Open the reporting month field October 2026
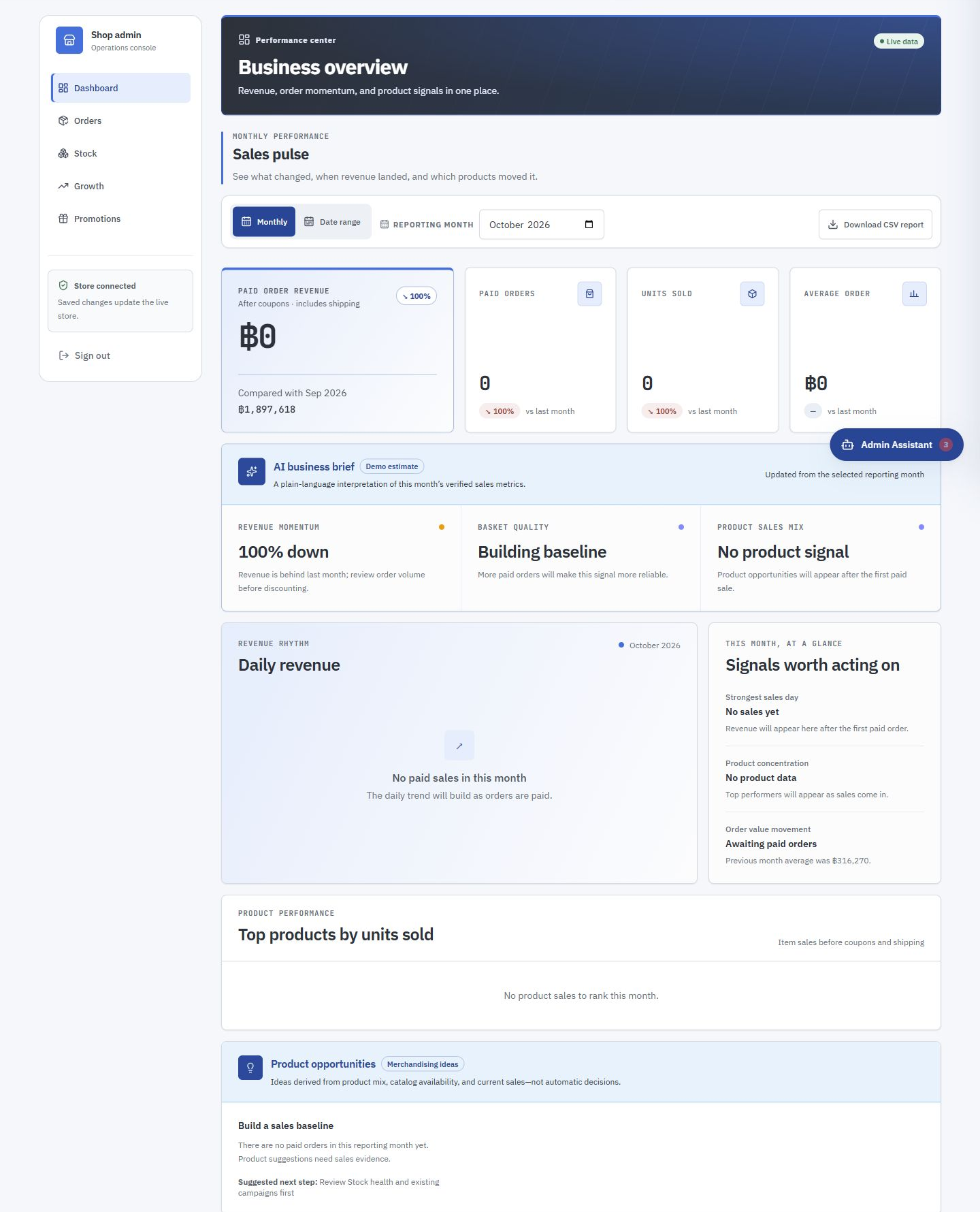The image size is (980, 1212). pos(542,225)
